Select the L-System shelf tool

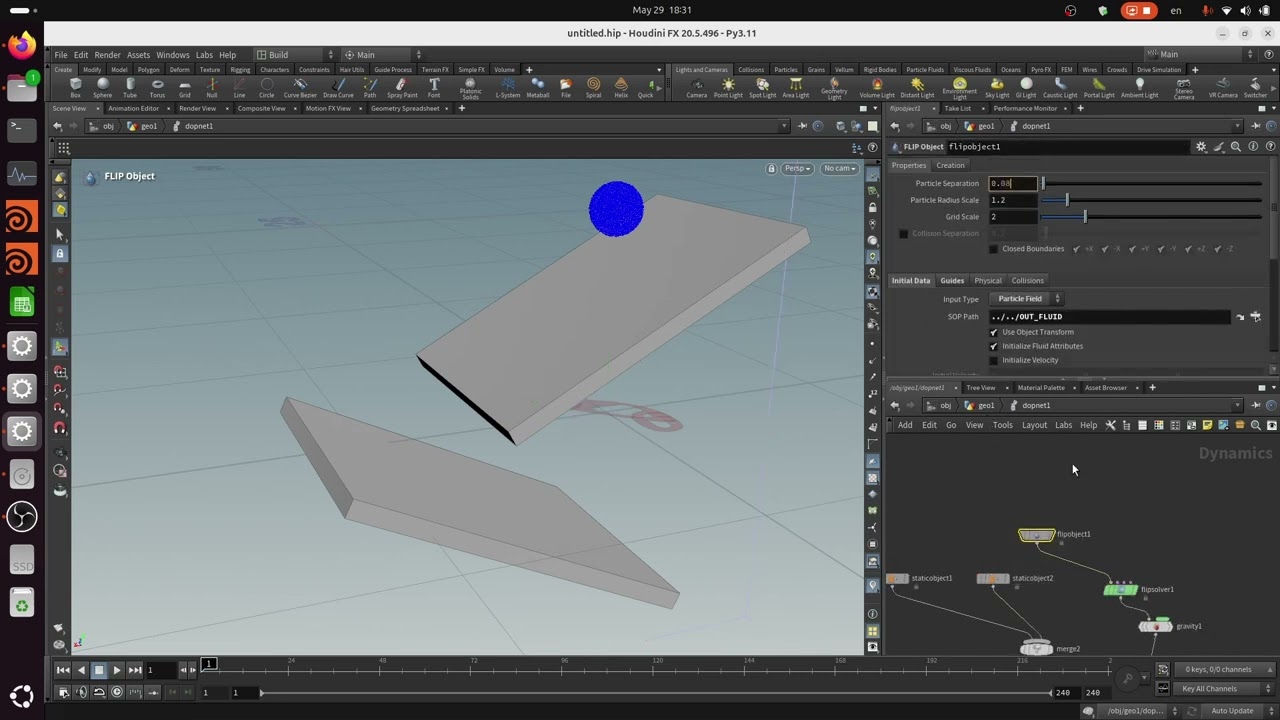click(508, 87)
